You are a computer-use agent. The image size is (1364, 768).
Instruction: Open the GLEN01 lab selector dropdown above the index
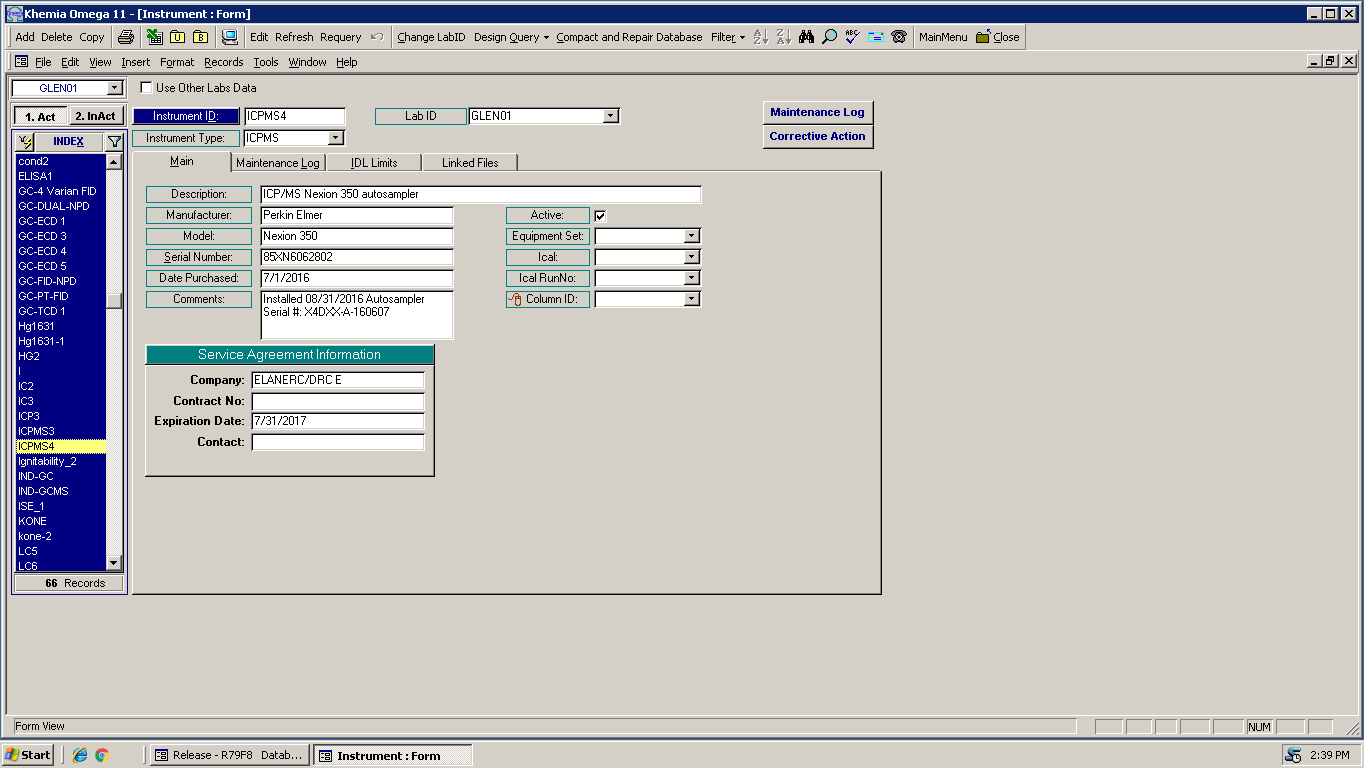click(114, 88)
